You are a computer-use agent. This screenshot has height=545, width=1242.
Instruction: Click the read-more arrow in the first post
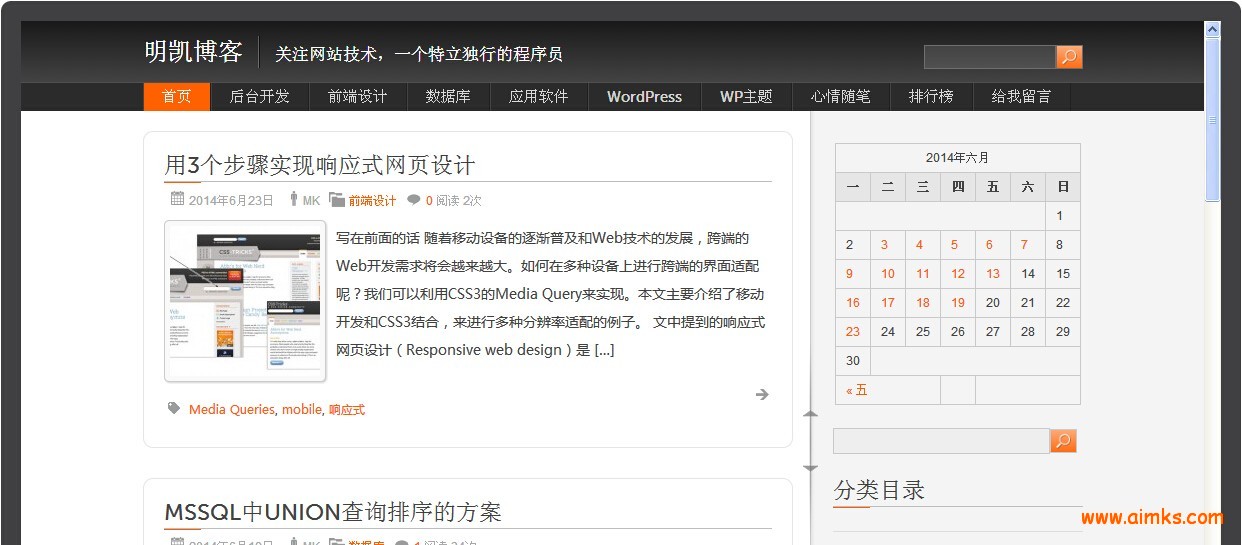tap(762, 395)
